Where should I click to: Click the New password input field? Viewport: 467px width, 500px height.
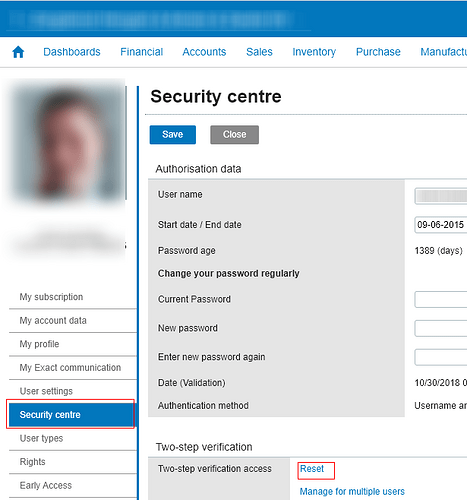(x=441, y=328)
